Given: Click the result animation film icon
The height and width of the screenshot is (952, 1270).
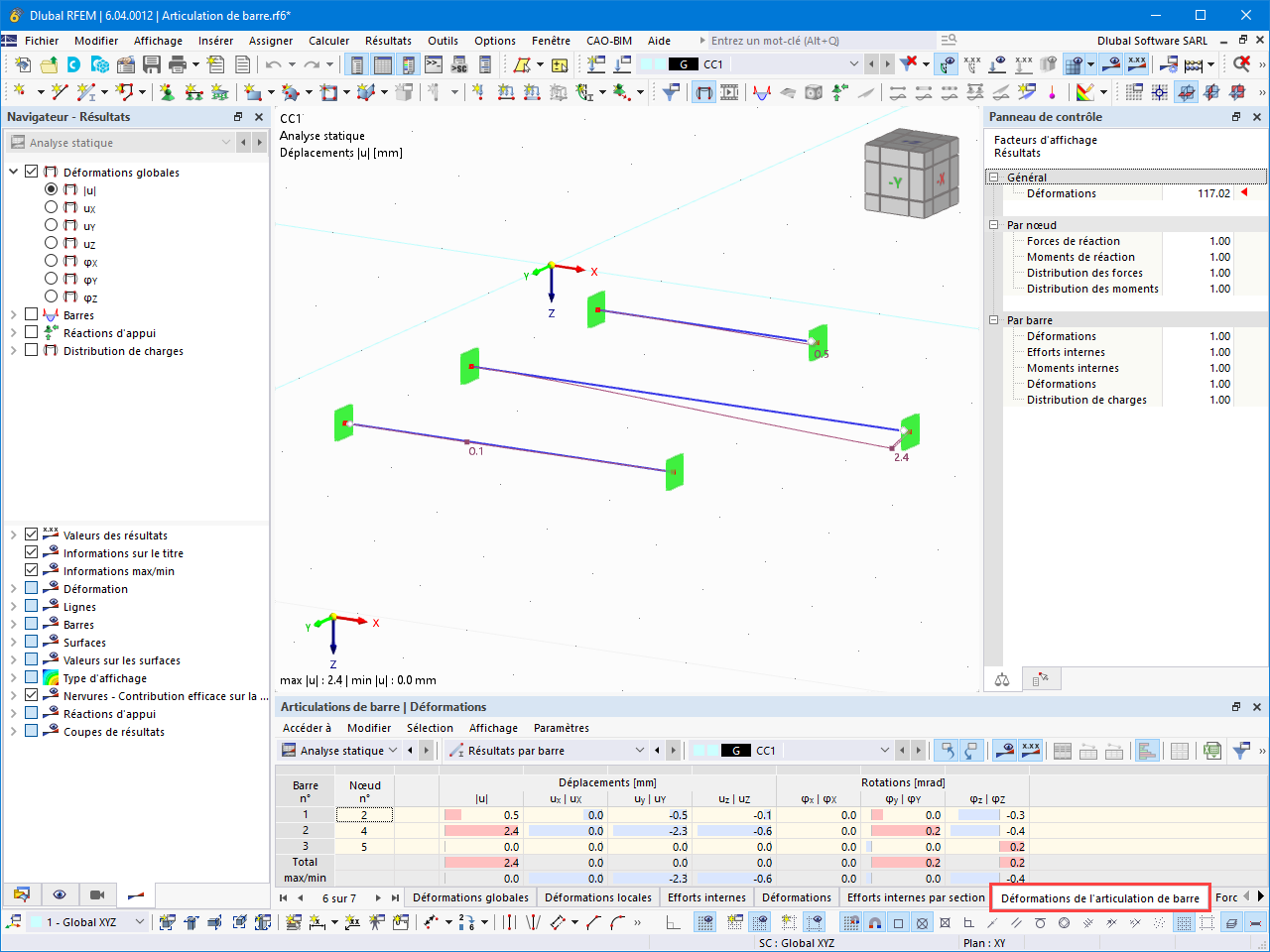Looking at the screenshot, I should pyautogui.click(x=729, y=92).
